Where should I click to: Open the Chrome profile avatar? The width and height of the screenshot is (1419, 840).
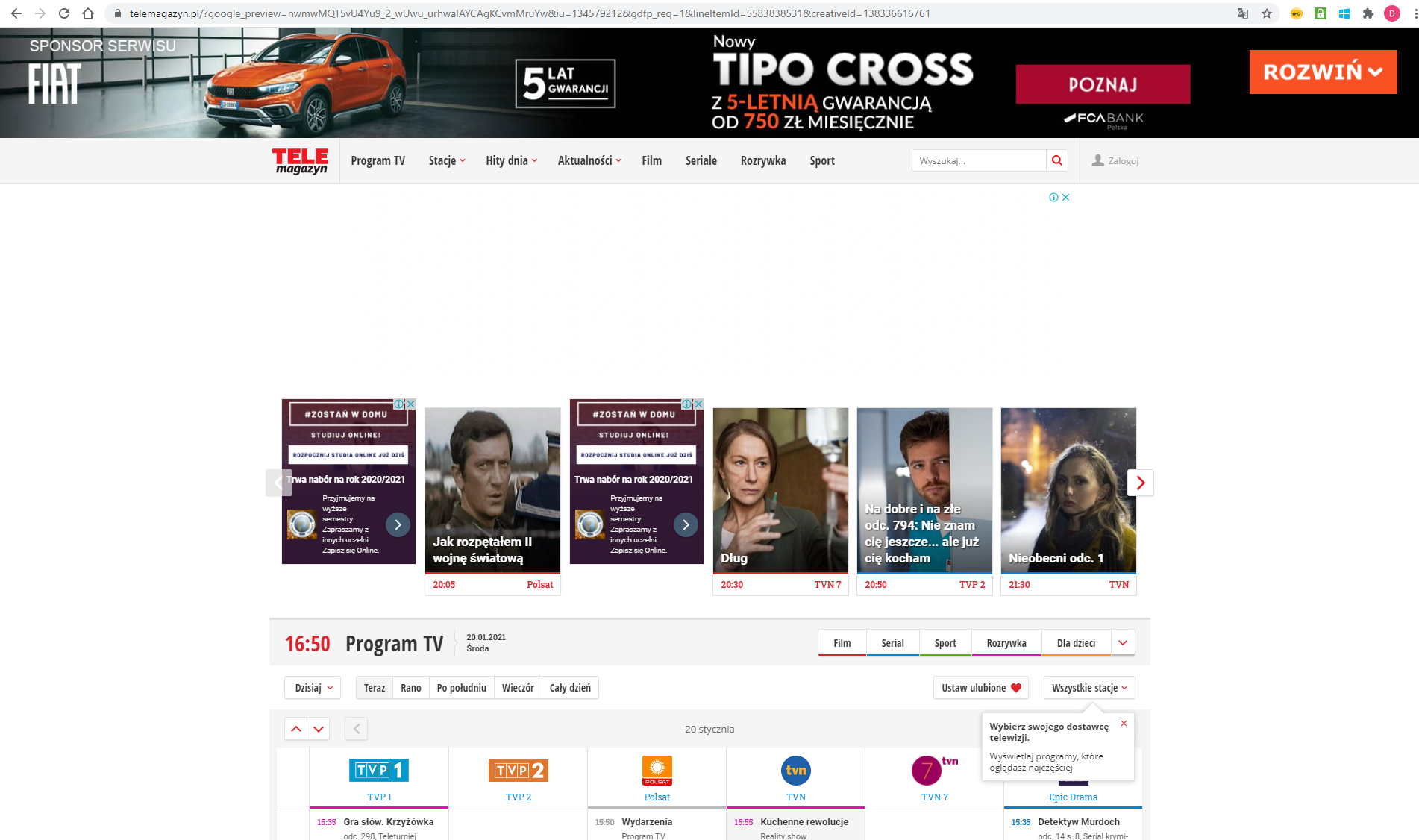pyautogui.click(x=1392, y=13)
